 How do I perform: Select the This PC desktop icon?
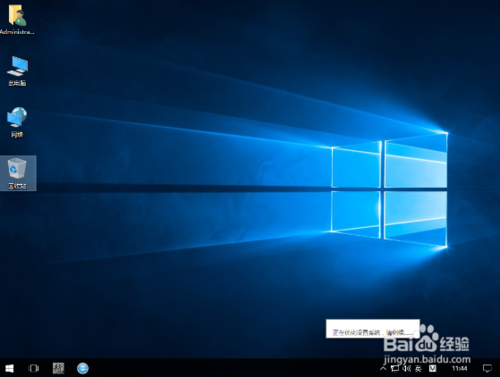click(17, 71)
